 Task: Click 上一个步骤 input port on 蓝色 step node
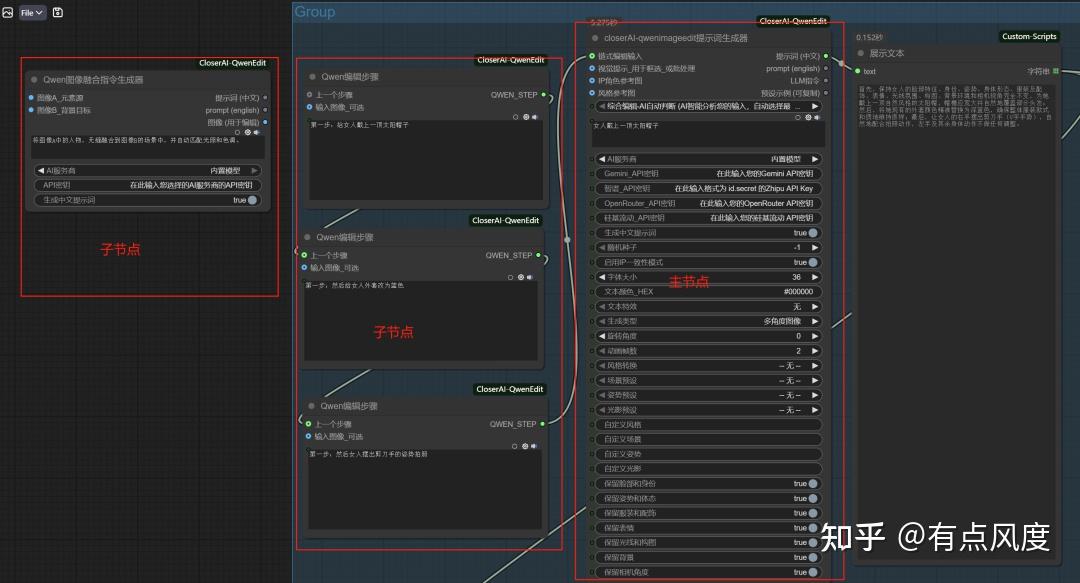(x=304, y=255)
